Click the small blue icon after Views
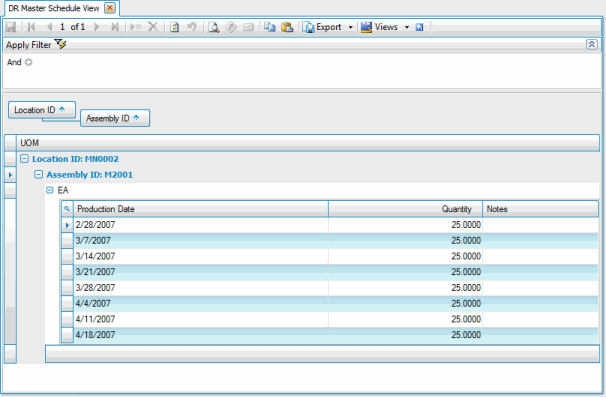The height and width of the screenshot is (397, 606). pos(419,27)
